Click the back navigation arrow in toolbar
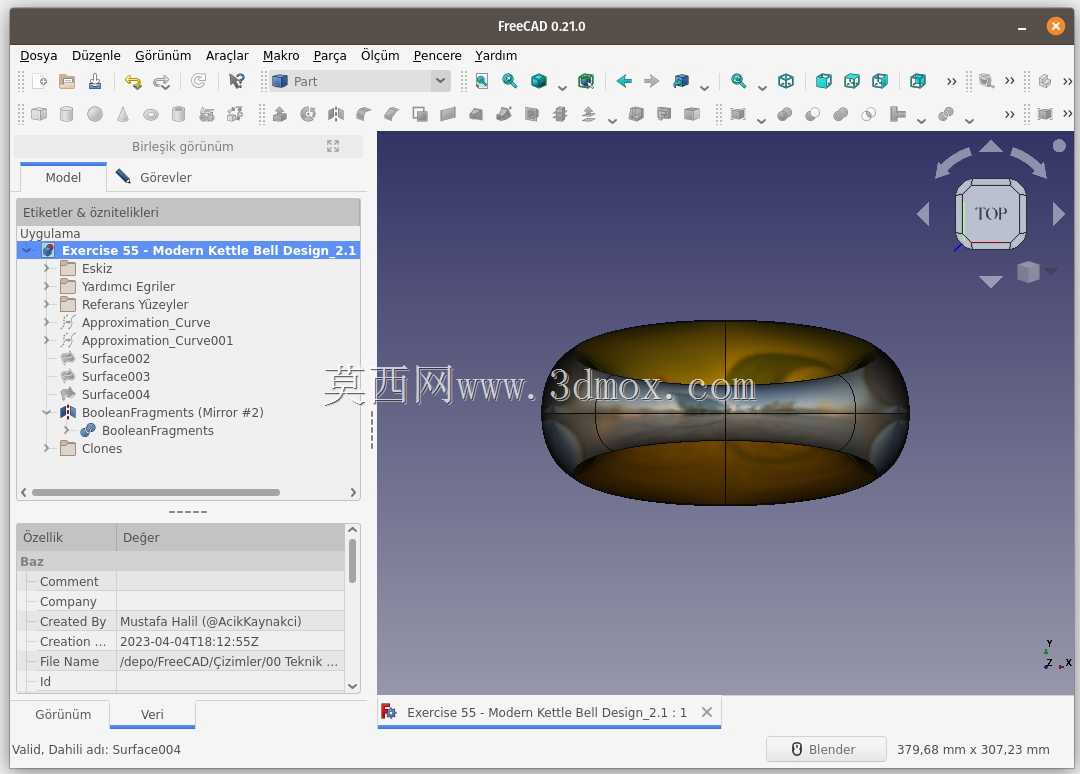Image resolution: width=1080 pixels, height=774 pixels. pyautogui.click(x=624, y=81)
